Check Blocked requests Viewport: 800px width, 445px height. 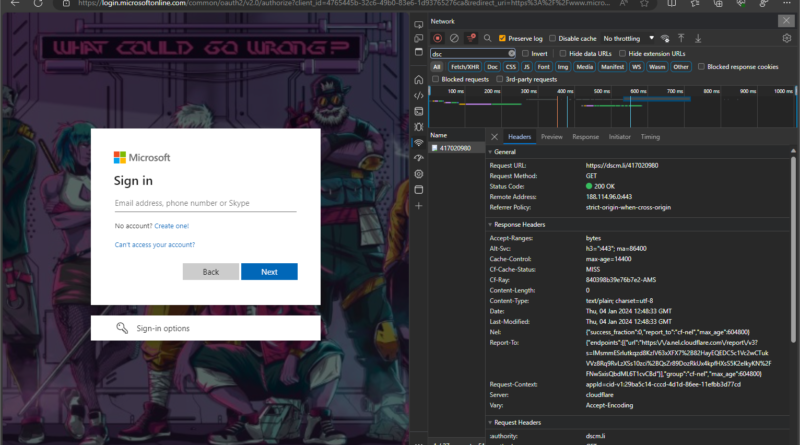point(435,79)
